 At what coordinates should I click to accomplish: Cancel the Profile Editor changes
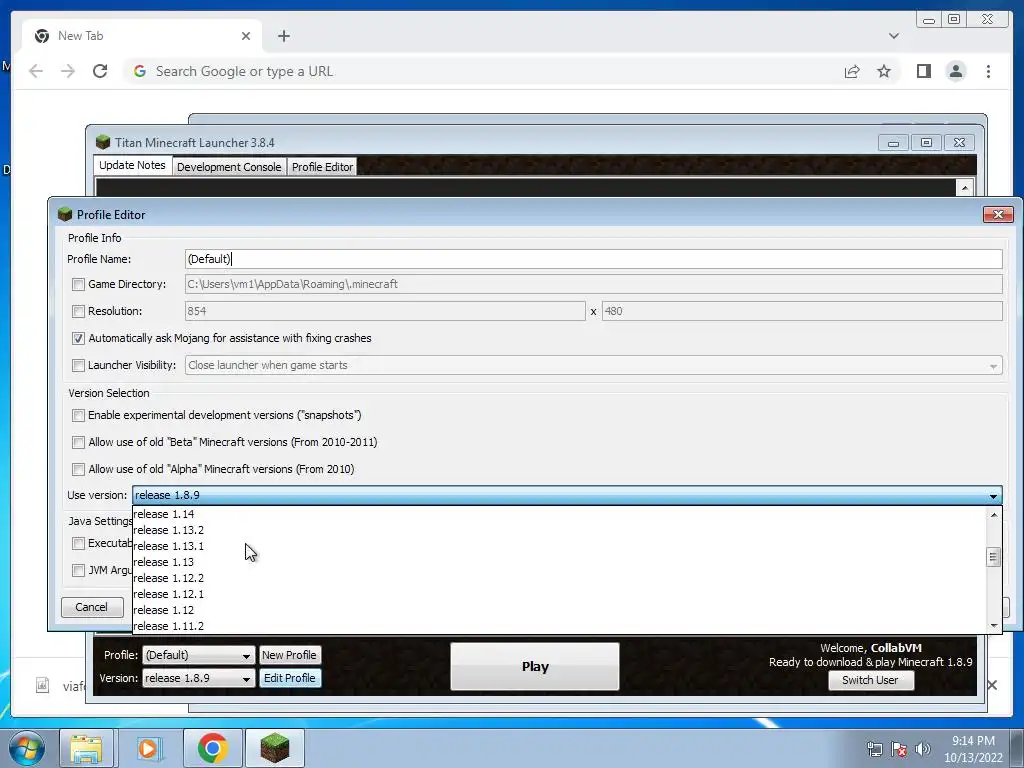click(91, 607)
